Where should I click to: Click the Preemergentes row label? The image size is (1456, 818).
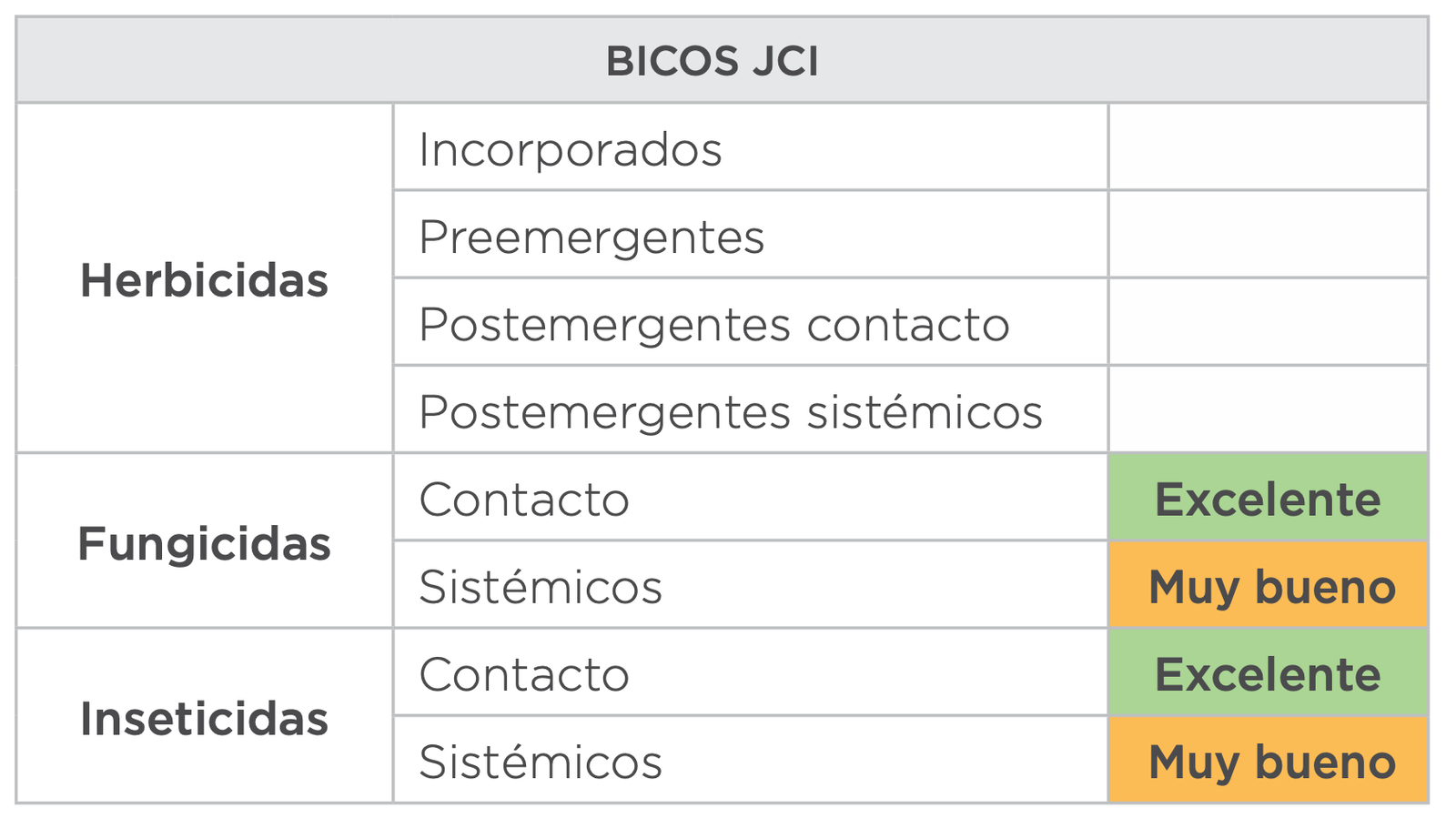pyautogui.click(x=591, y=237)
